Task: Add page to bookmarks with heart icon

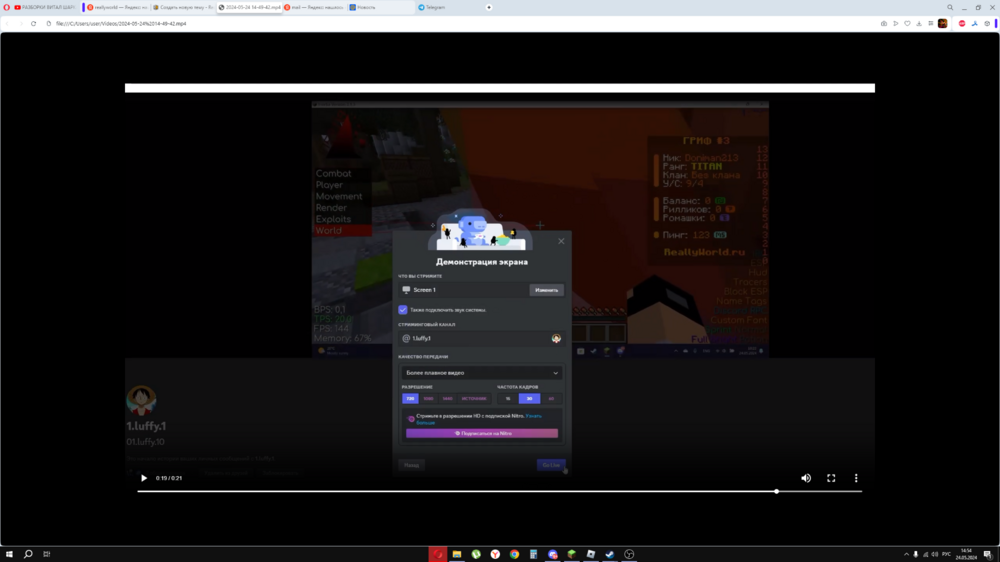Action: [x=907, y=24]
